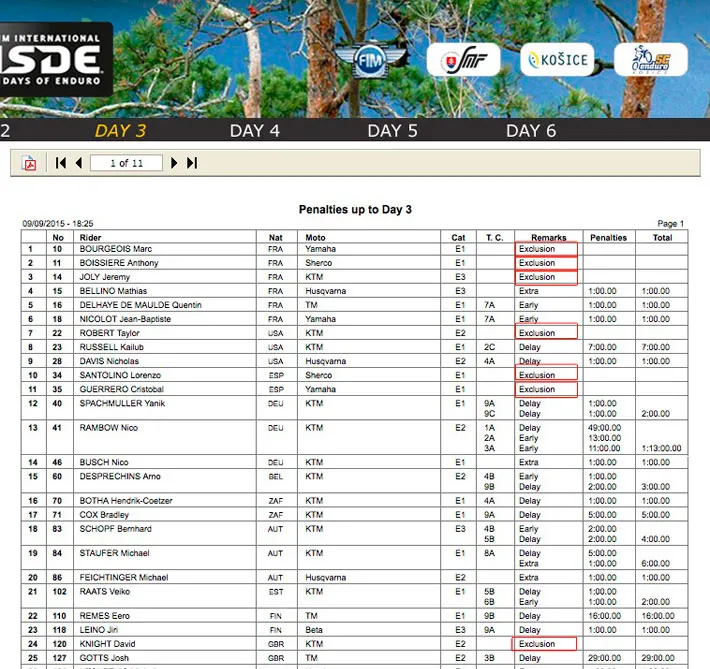This screenshot has height=669, width=710.
Task: Select rider 'BOURGEOIS Marc'
Action: point(115,249)
